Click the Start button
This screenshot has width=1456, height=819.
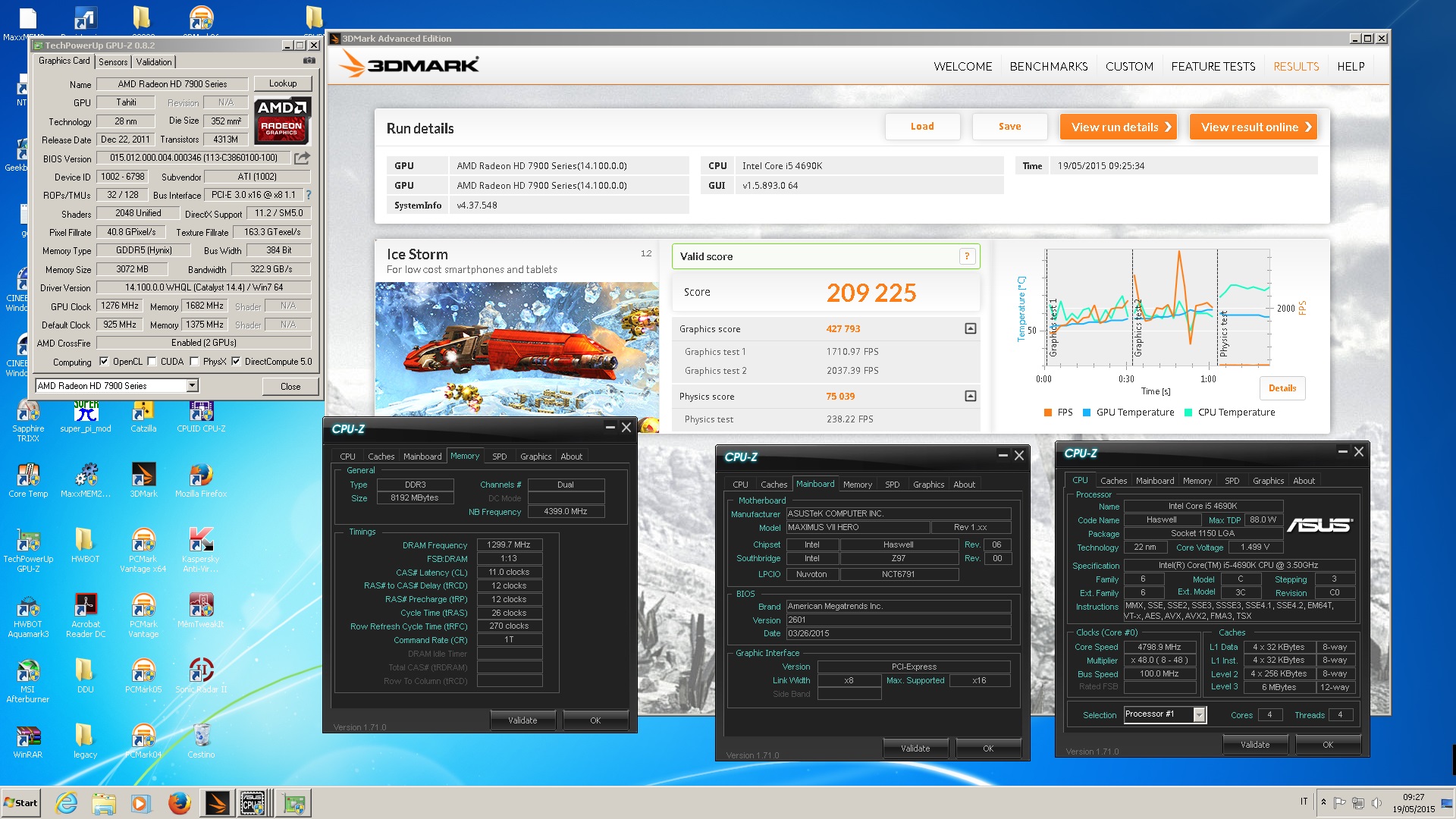[20, 803]
